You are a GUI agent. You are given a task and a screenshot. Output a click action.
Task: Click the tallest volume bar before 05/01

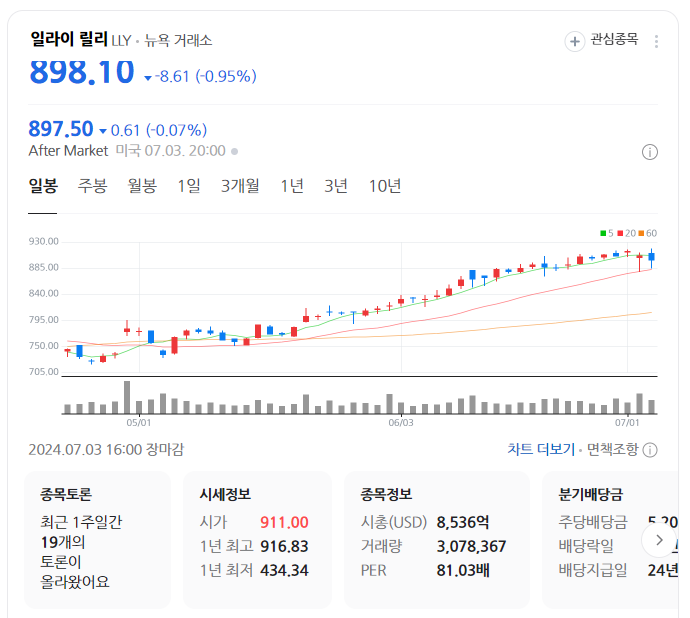click(x=127, y=397)
